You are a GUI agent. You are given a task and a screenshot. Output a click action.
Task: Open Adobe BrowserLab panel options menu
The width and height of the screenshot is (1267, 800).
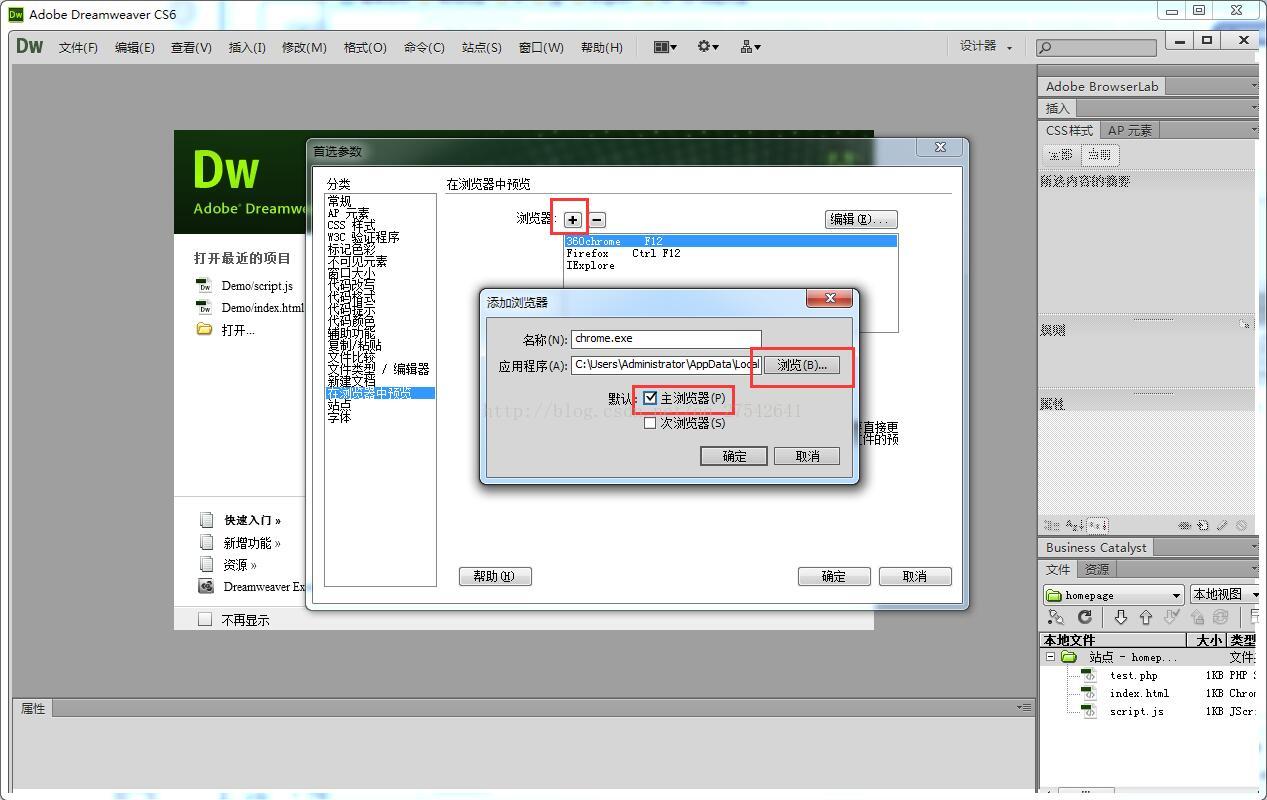1254,87
